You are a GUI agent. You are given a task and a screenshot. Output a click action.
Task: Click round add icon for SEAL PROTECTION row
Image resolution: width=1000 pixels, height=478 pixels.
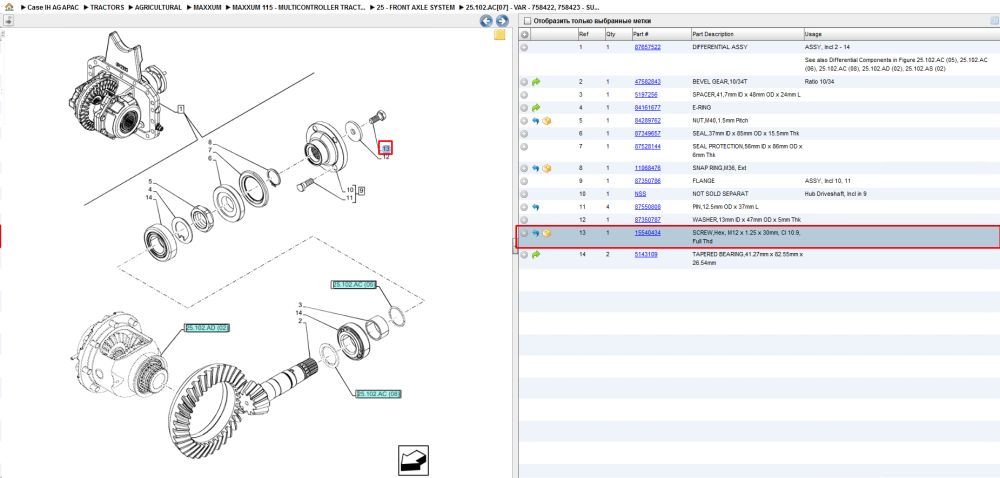pos(524,147)
